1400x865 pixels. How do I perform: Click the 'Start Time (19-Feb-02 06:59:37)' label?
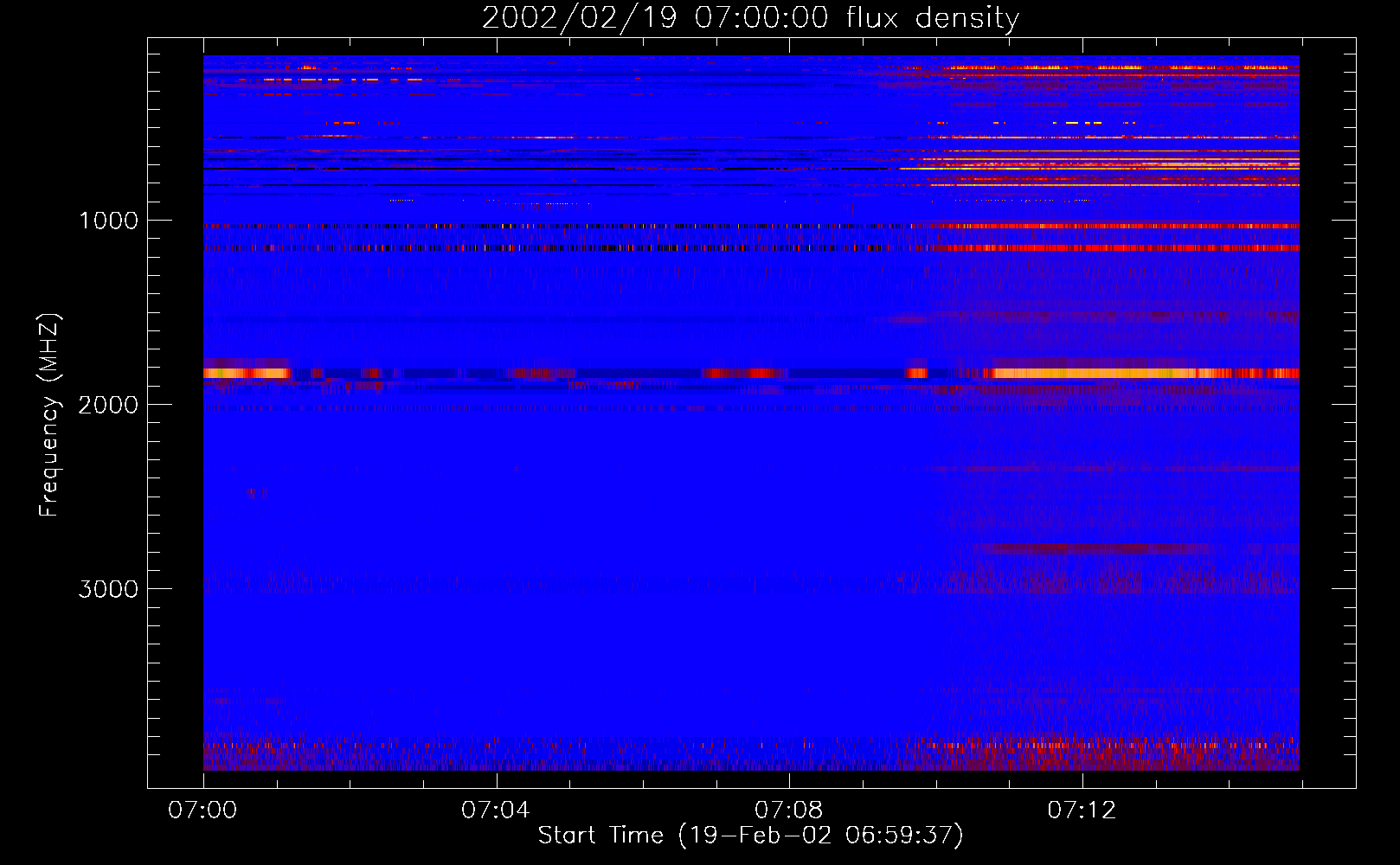(750, 836)
